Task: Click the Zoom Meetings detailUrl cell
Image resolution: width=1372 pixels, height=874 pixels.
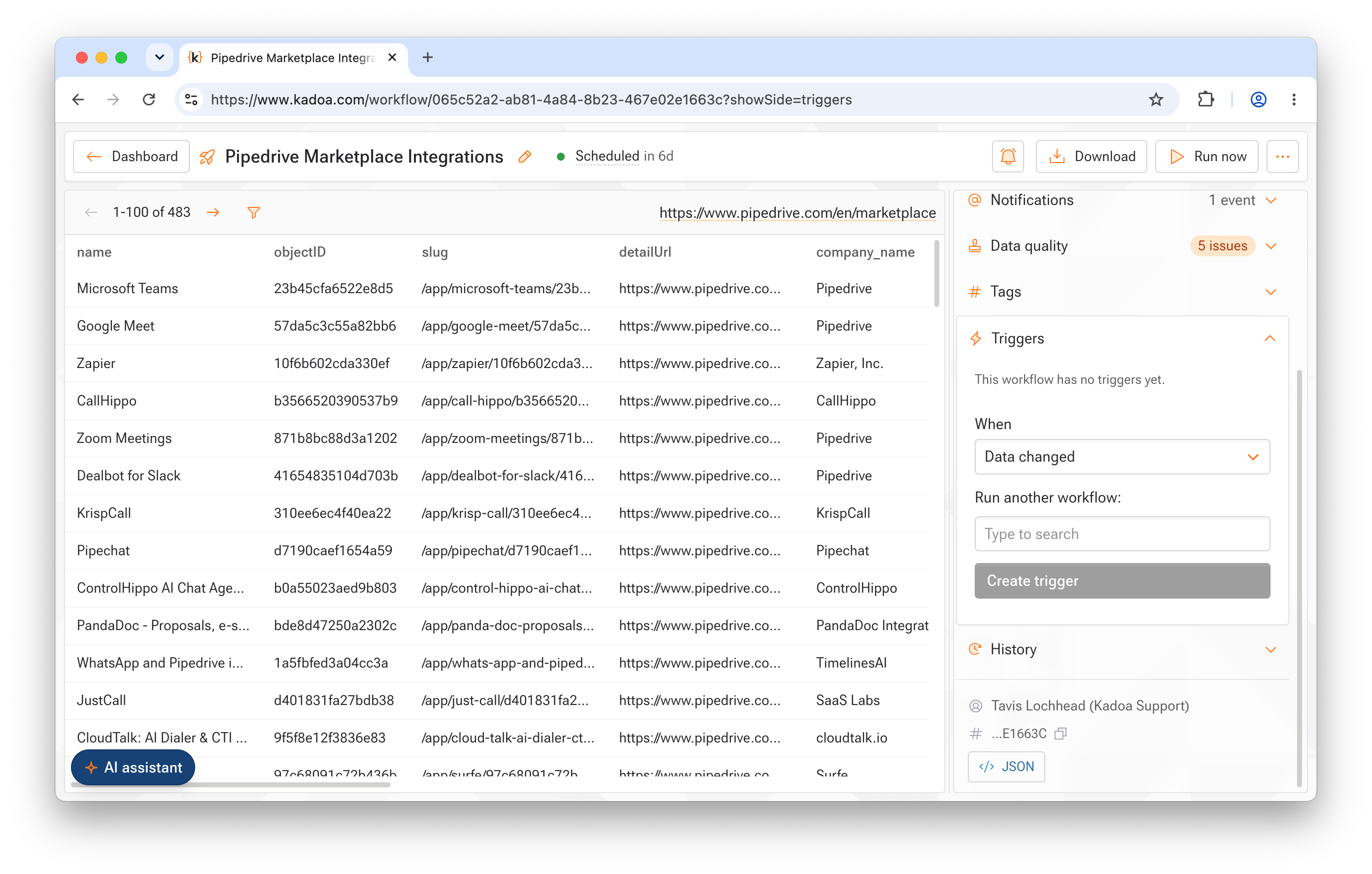Action: (700, 438)
